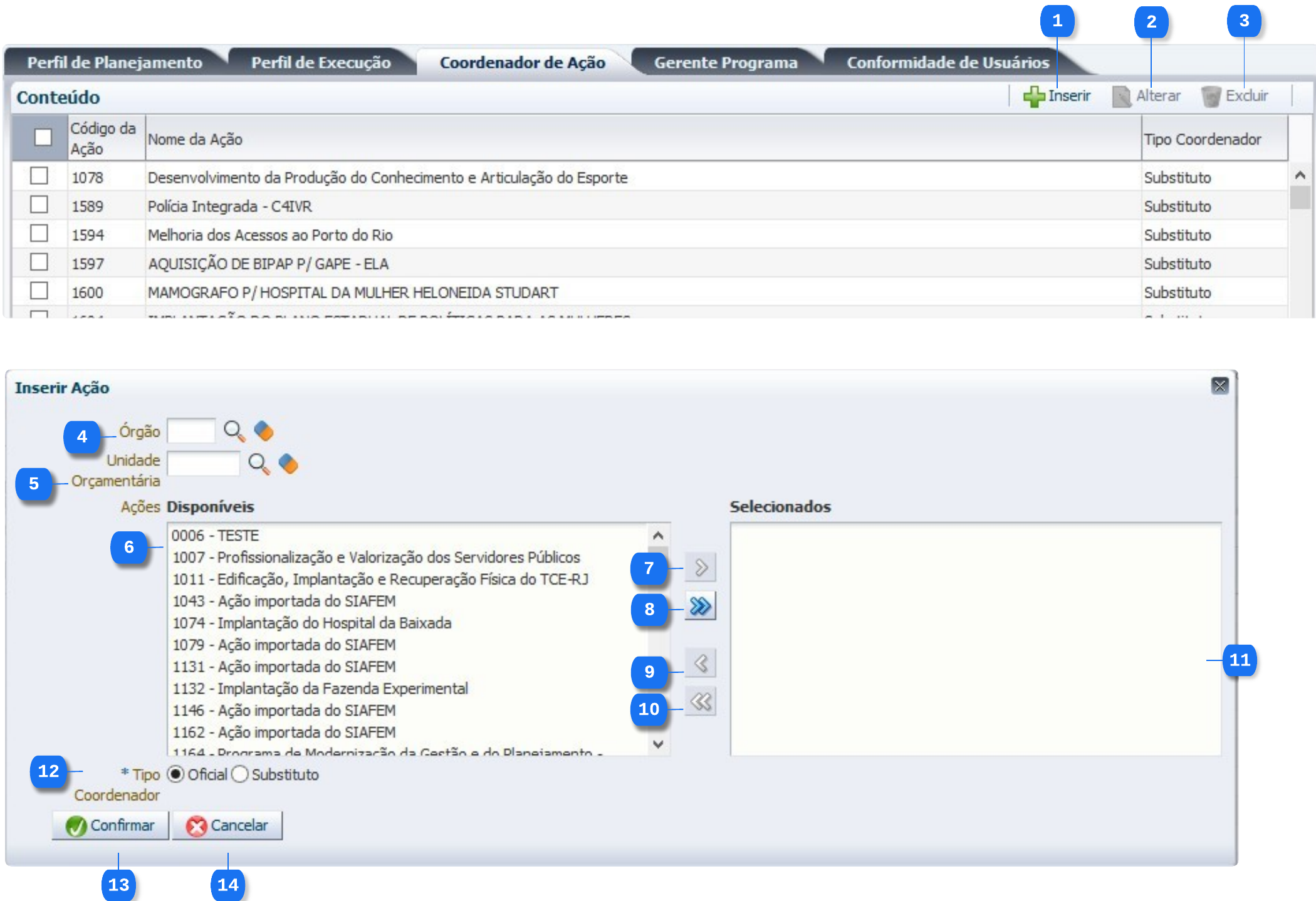Clear Unidade Orçamentária with eraser icon
1316x901 pixels.
point(288,464)
